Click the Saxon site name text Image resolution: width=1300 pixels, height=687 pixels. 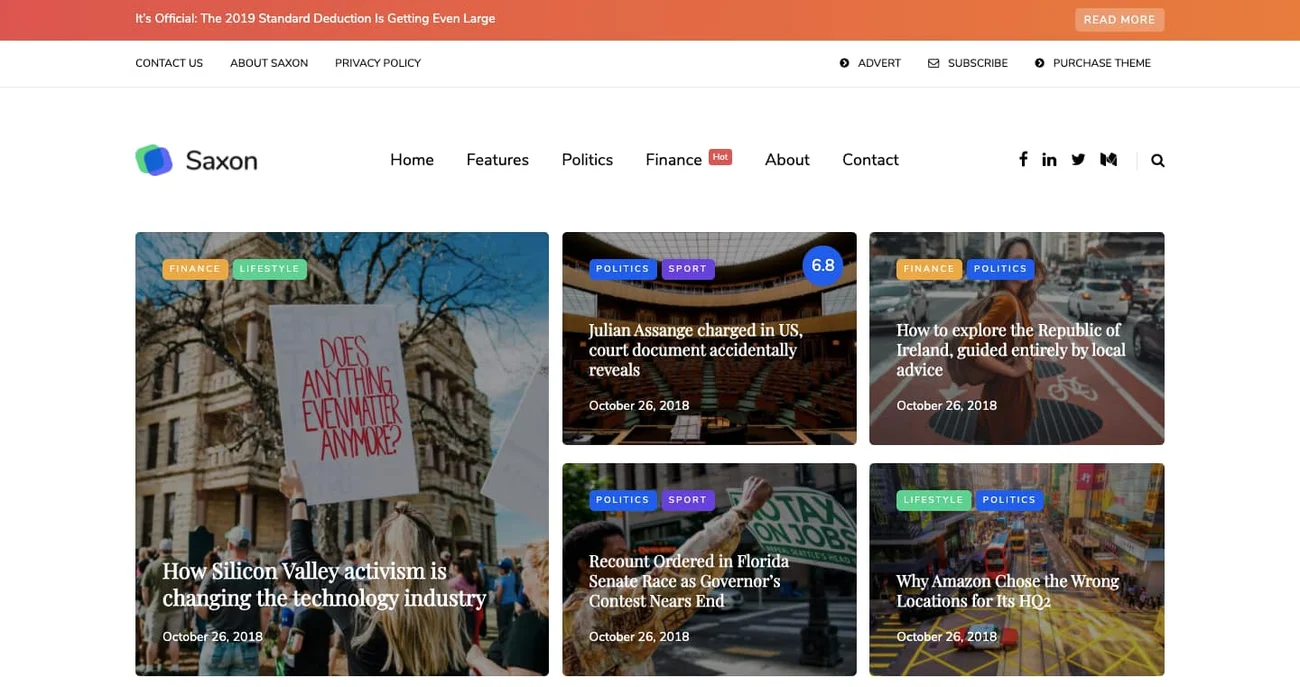click(221, 160)
